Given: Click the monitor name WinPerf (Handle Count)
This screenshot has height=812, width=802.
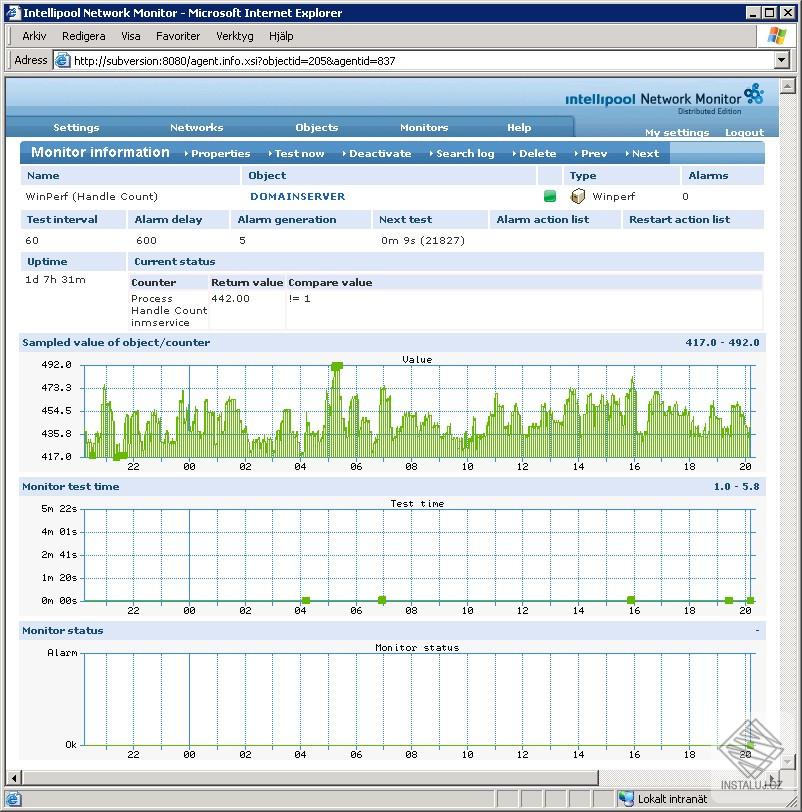Looking at the screenshot, I should (x=92, y=196).
